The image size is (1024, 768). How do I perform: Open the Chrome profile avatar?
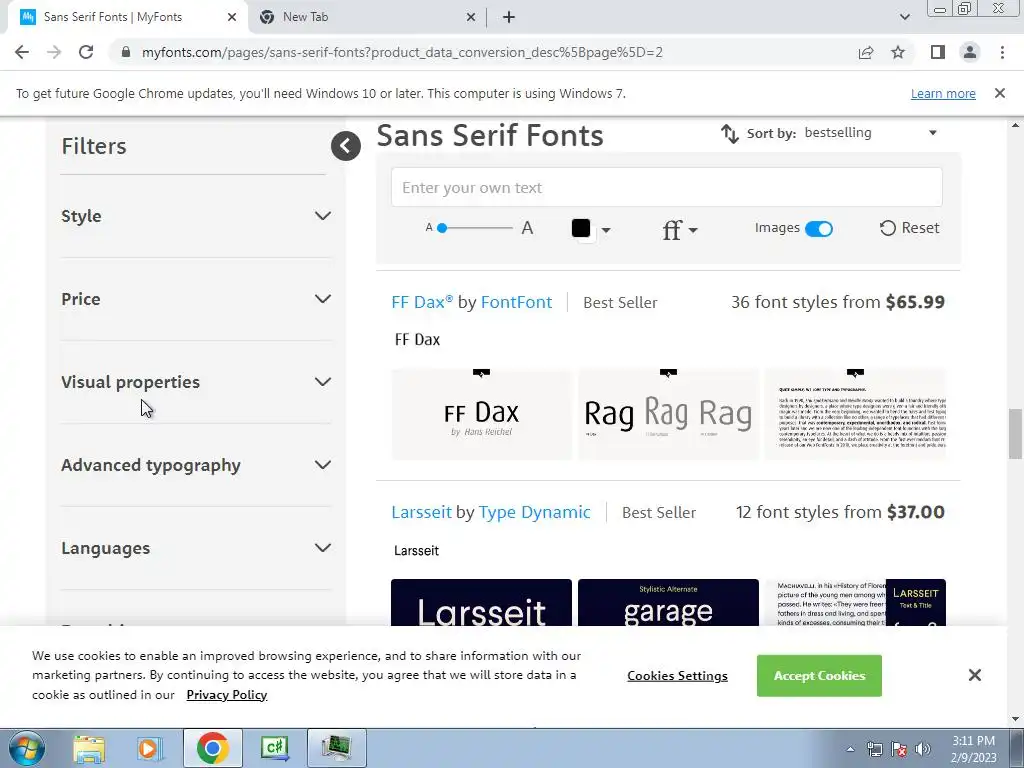tap(970, 52)
